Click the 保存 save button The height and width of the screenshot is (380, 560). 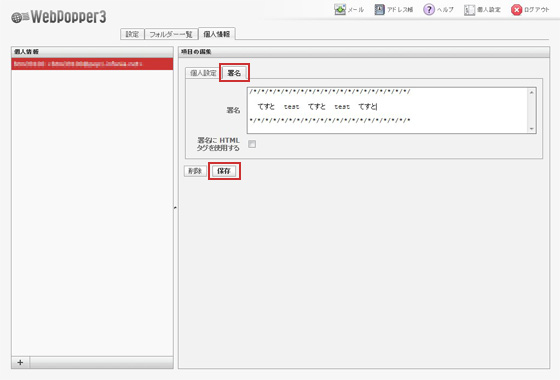click(224, 171)
